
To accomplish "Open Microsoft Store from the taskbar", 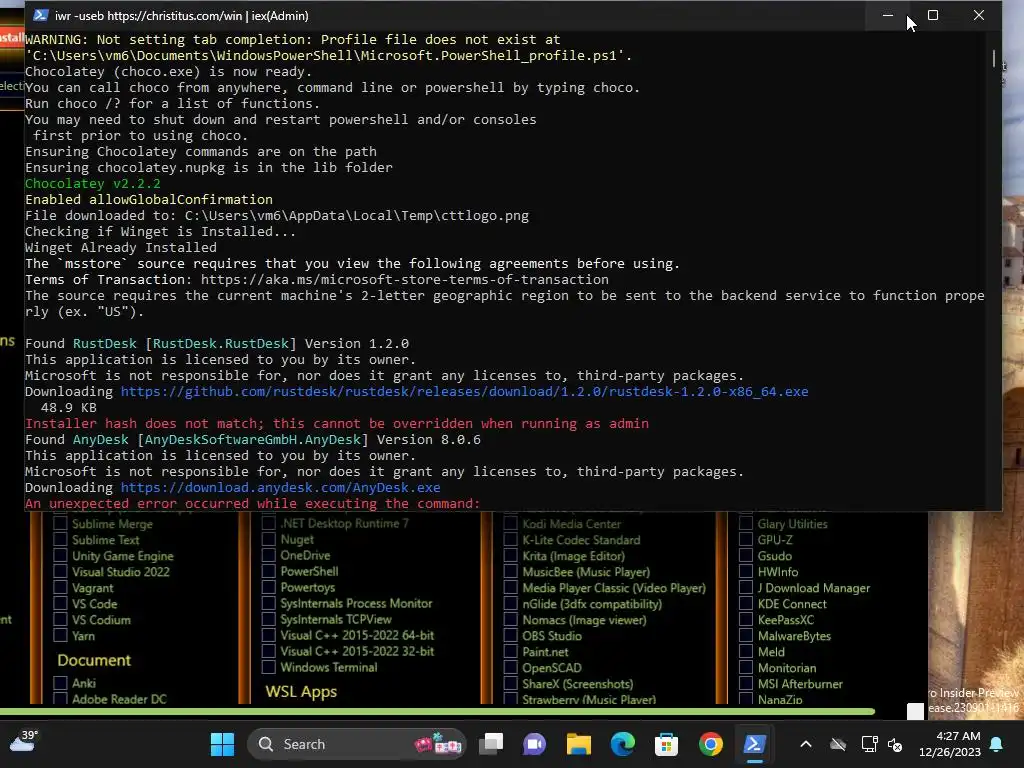I will 666,744.
